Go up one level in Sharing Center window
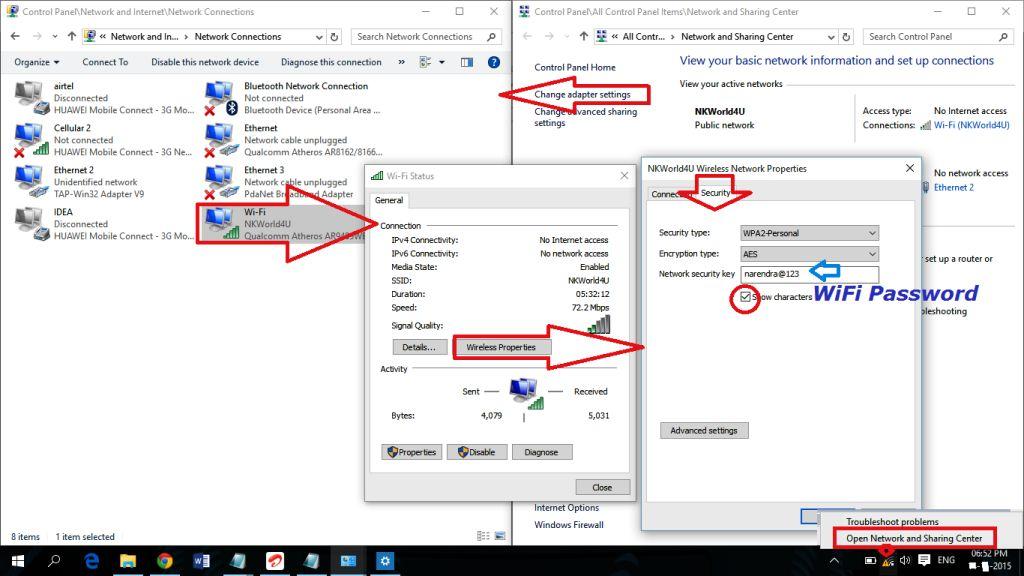Image resolution: width=1024 pixels, height=576 pixels. pyautogui.click(x=584, y=37)
